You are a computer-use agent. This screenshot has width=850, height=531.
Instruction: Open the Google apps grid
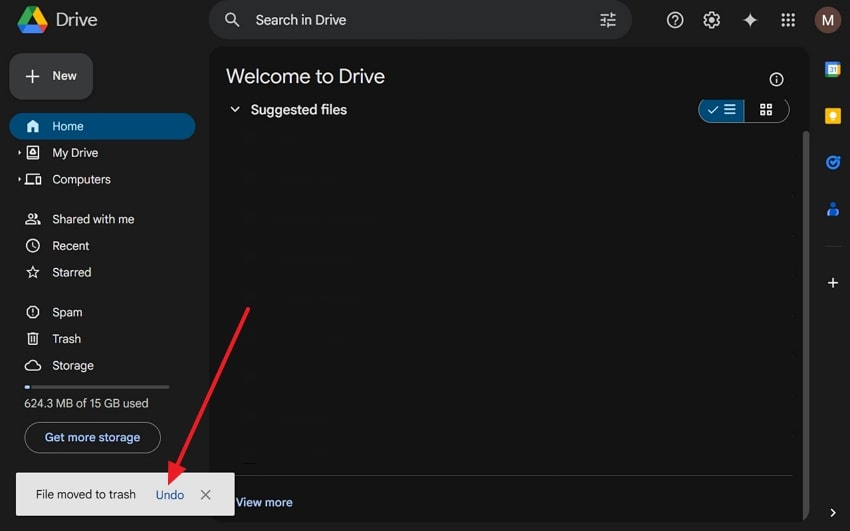coord(788,20)
